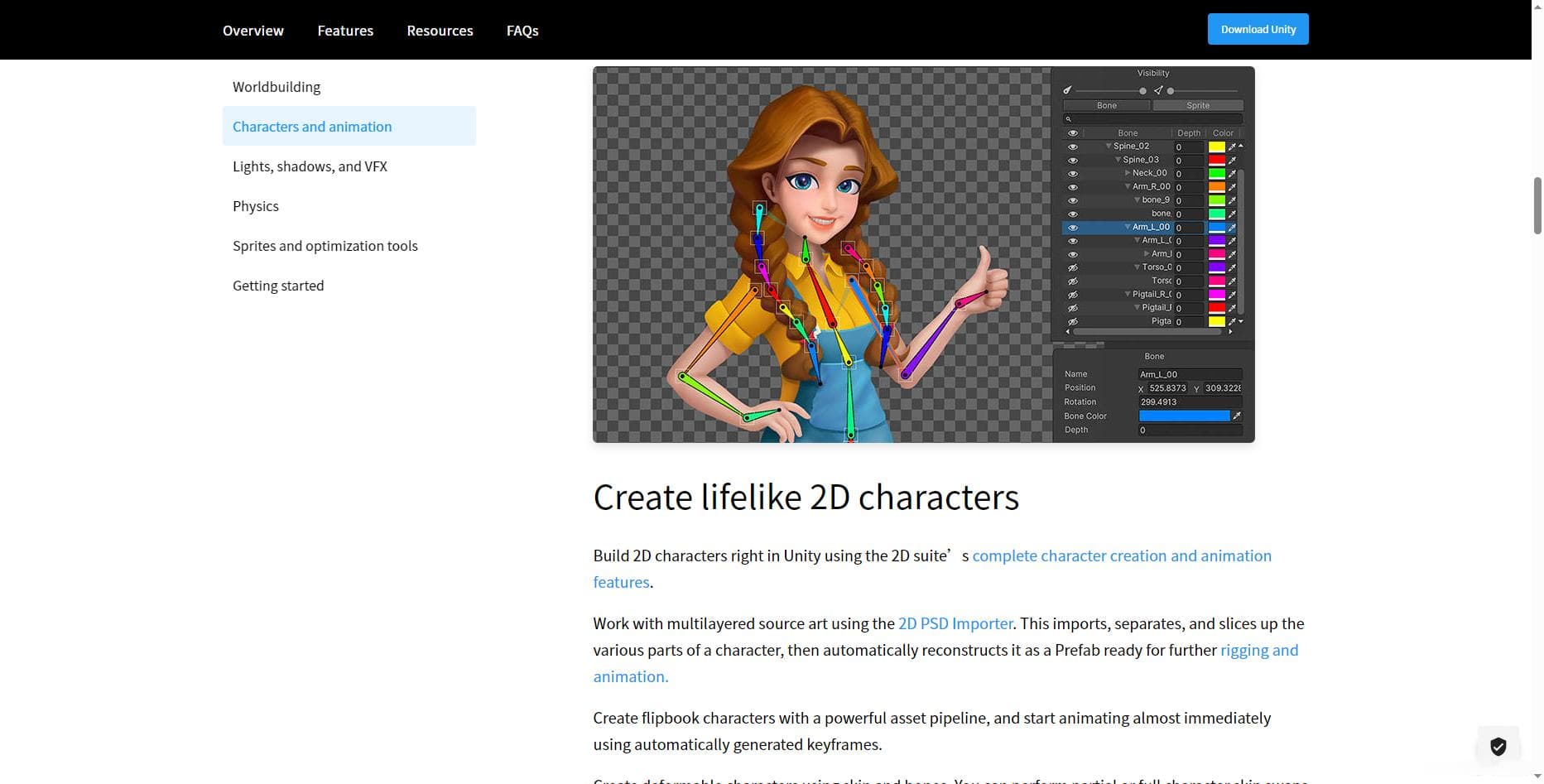Click the eye icon in the bone list header
Image resolution: width=1544 pixels, height=784 pixels.
click(x=1073, y=132)
